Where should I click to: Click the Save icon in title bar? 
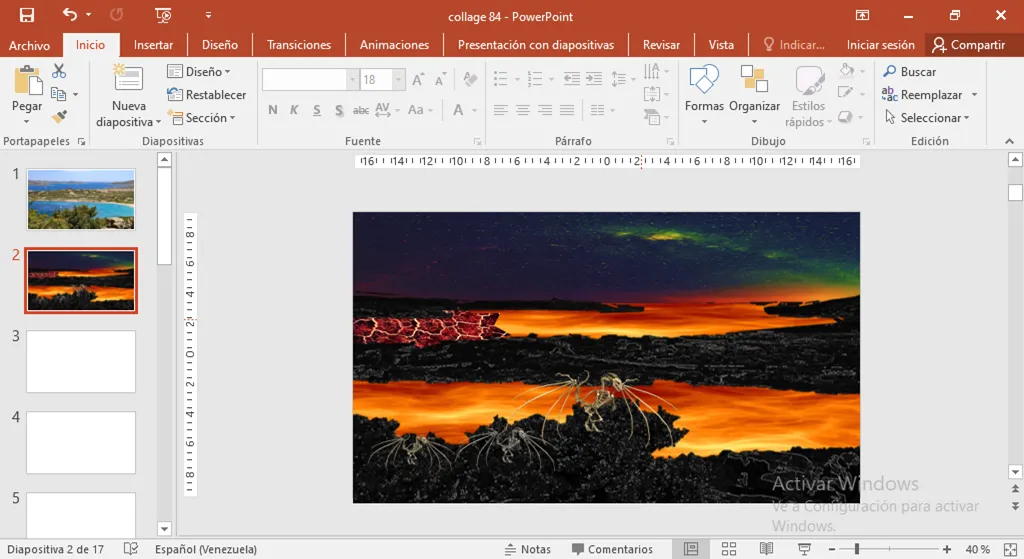pos(27,15)
